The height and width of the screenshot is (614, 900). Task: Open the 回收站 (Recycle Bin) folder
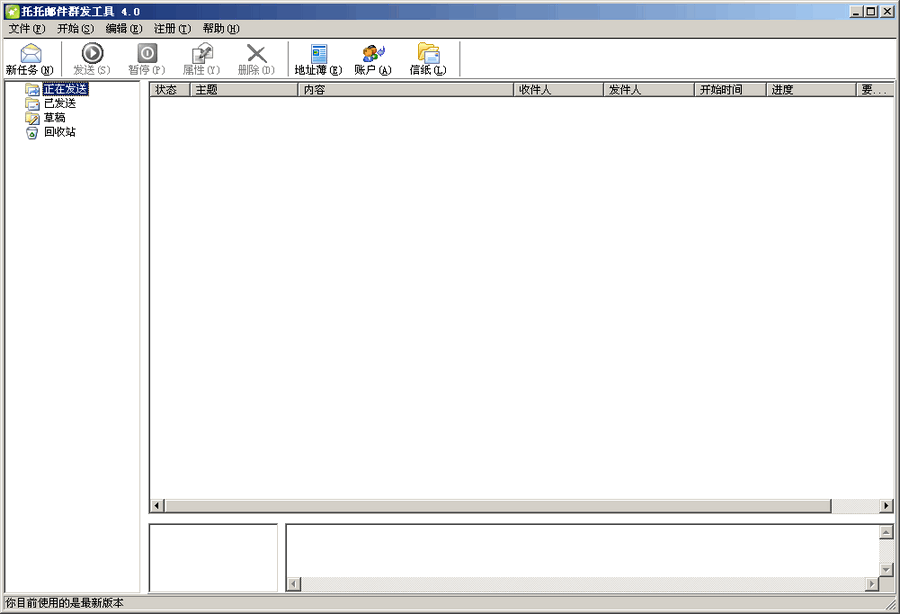[59, 131]
